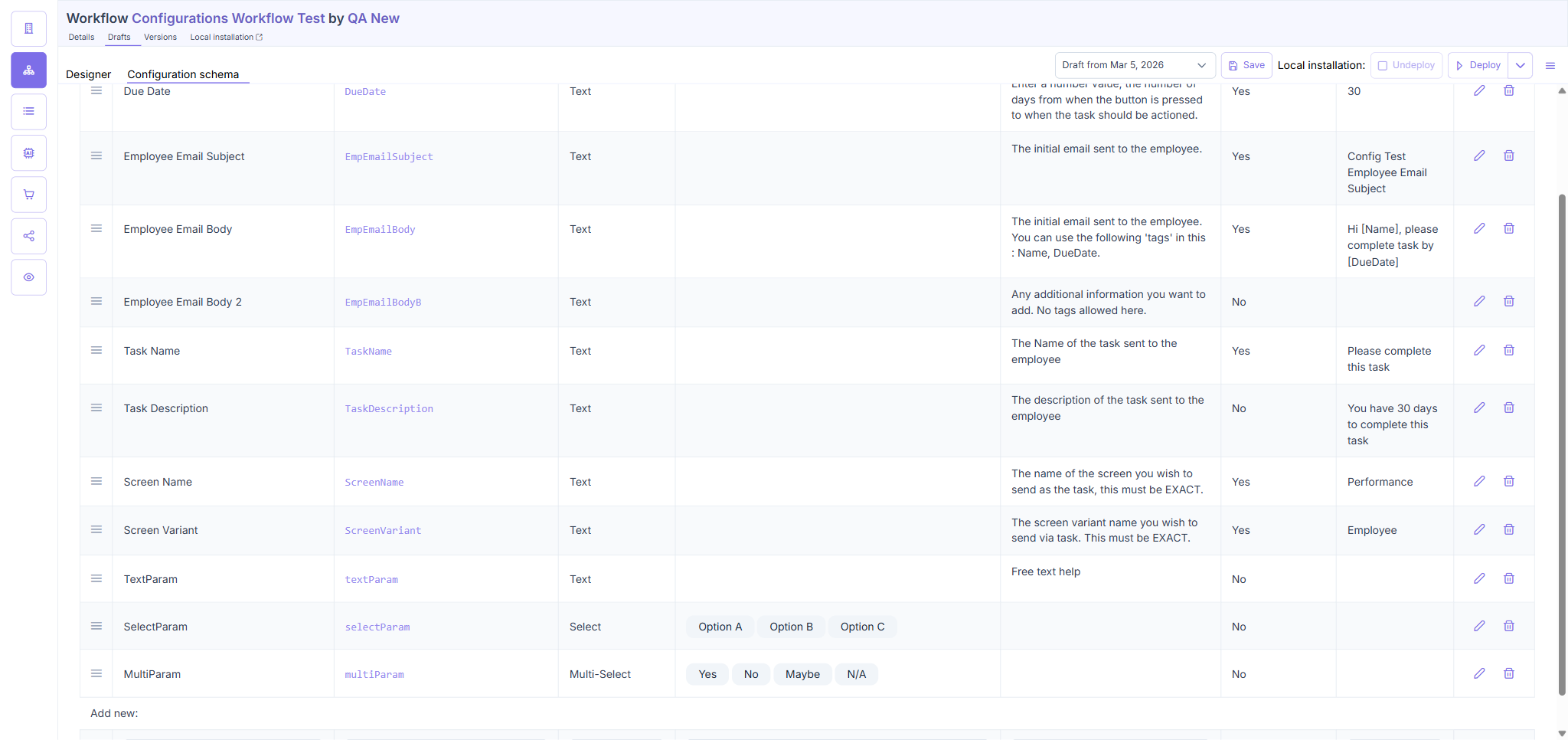1568x740 pixels.
Task: Click the Option C chip
Action: 862,627
